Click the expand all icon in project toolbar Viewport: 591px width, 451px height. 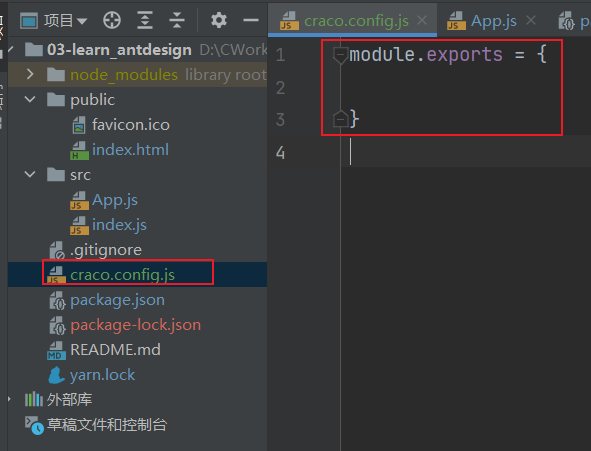click(145, 20)
